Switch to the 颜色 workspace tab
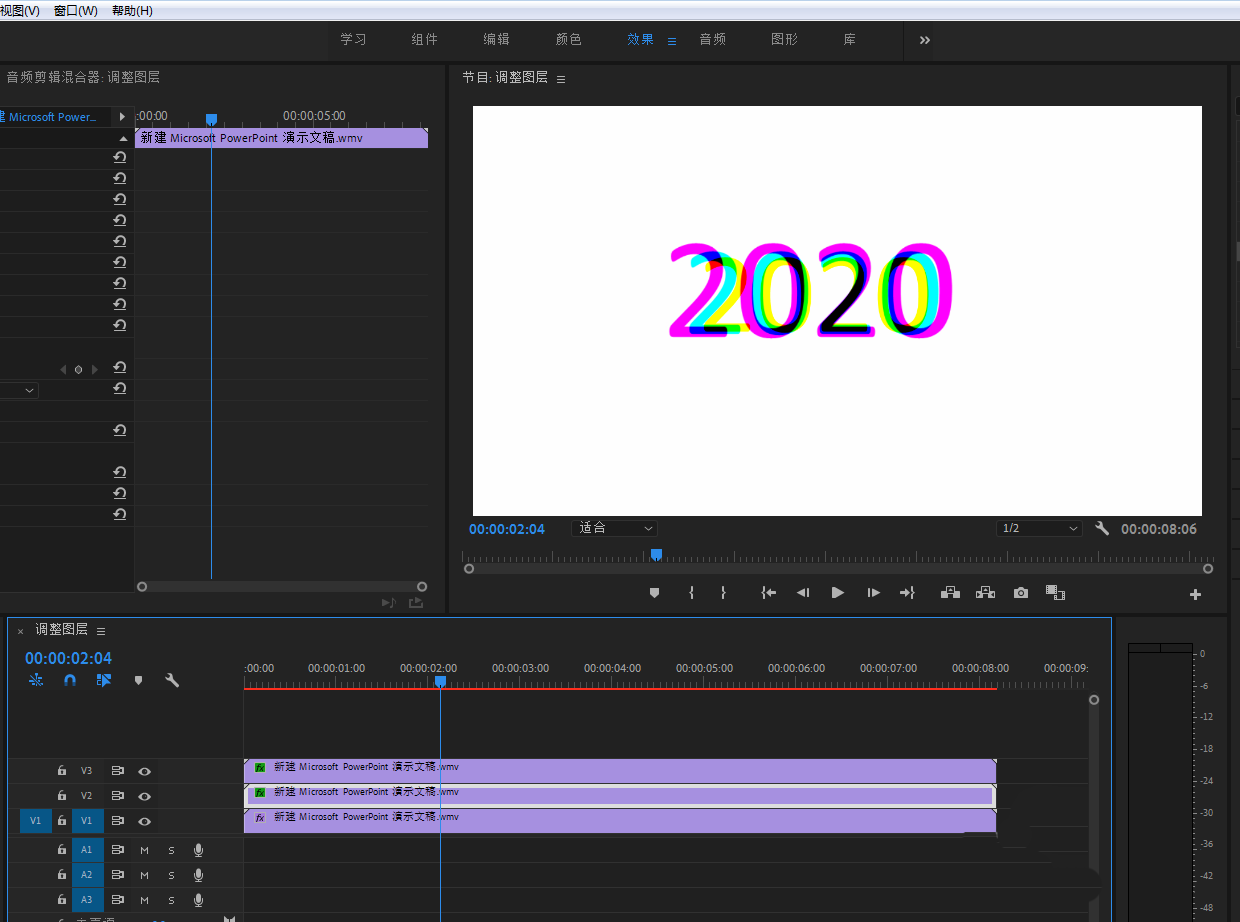 (569, 40)
